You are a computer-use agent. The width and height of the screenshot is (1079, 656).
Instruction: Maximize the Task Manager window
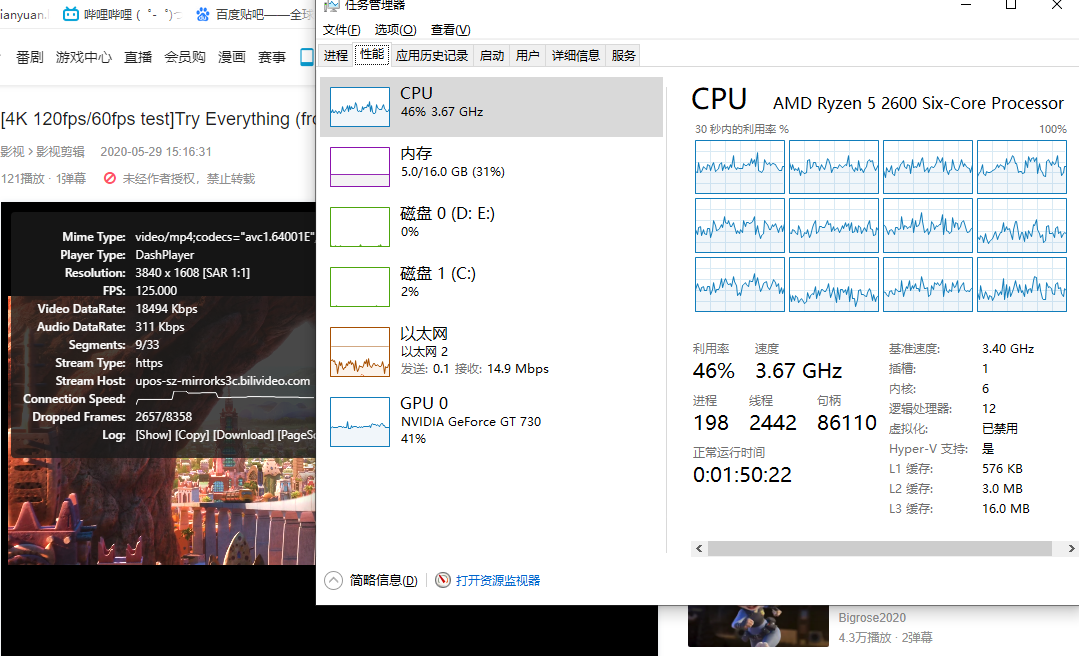click(1011, 5)
